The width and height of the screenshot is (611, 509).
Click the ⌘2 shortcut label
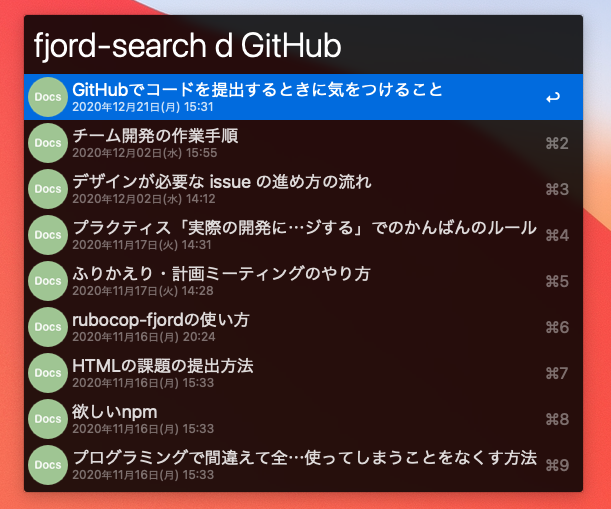[x=557, y=143]
